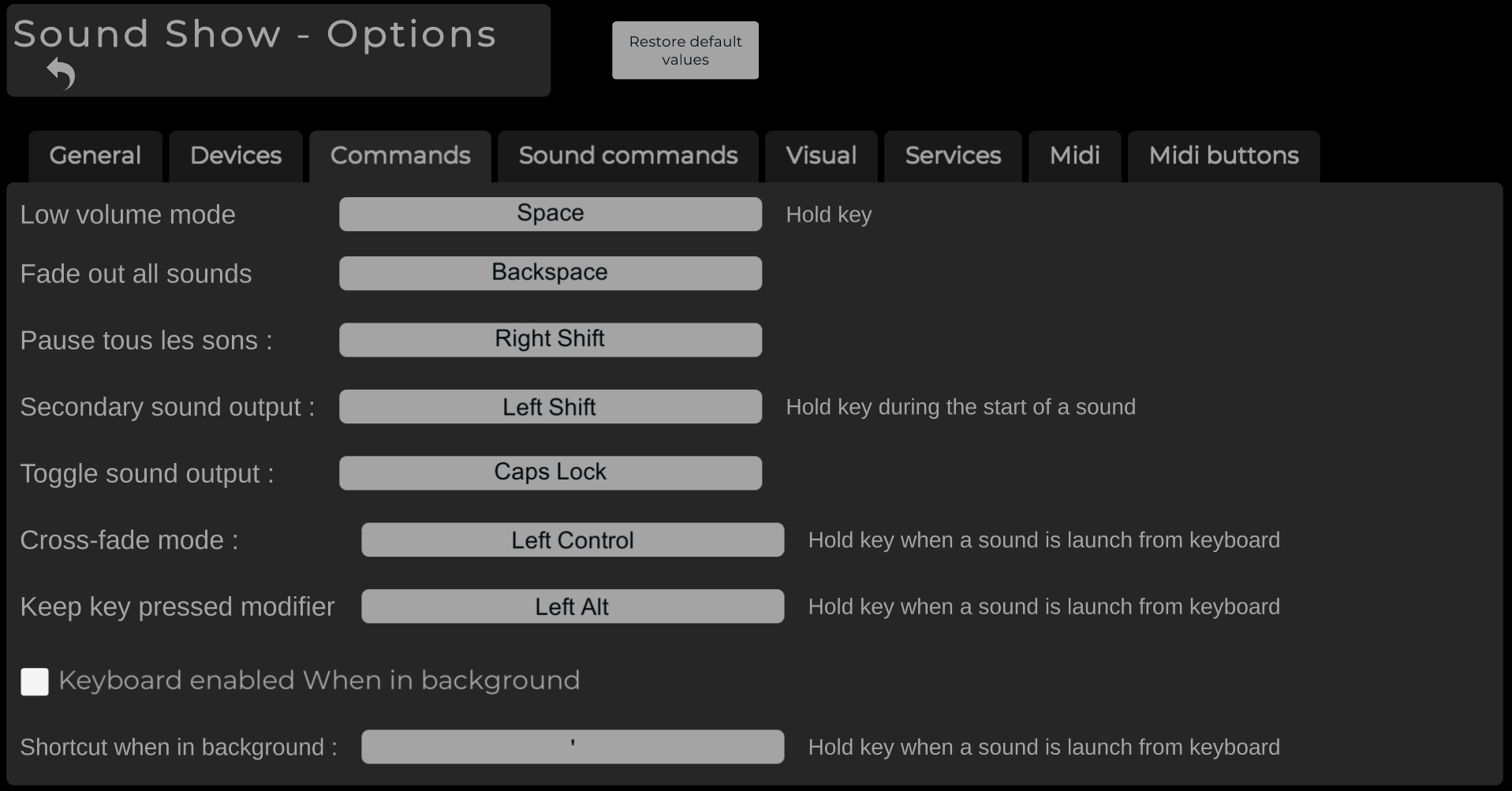The width and height of the screenshot is (1512, 791).
Task: Select the Commands tab
Action: (x=401, y=156)
